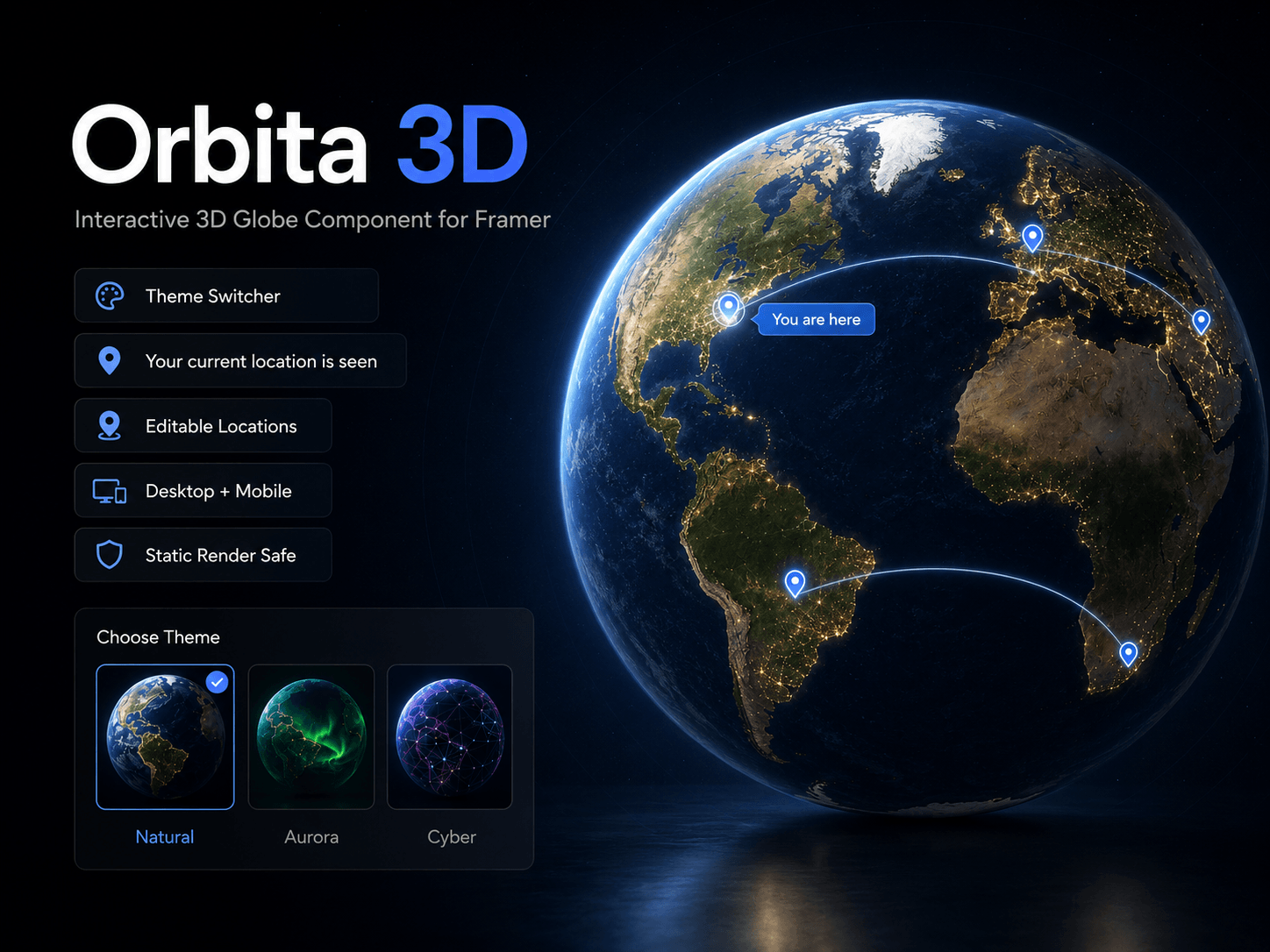Viewport: 1270px width, 952px height.
Task: Click the Cyber theme label
Action: (x=452, y=837)
